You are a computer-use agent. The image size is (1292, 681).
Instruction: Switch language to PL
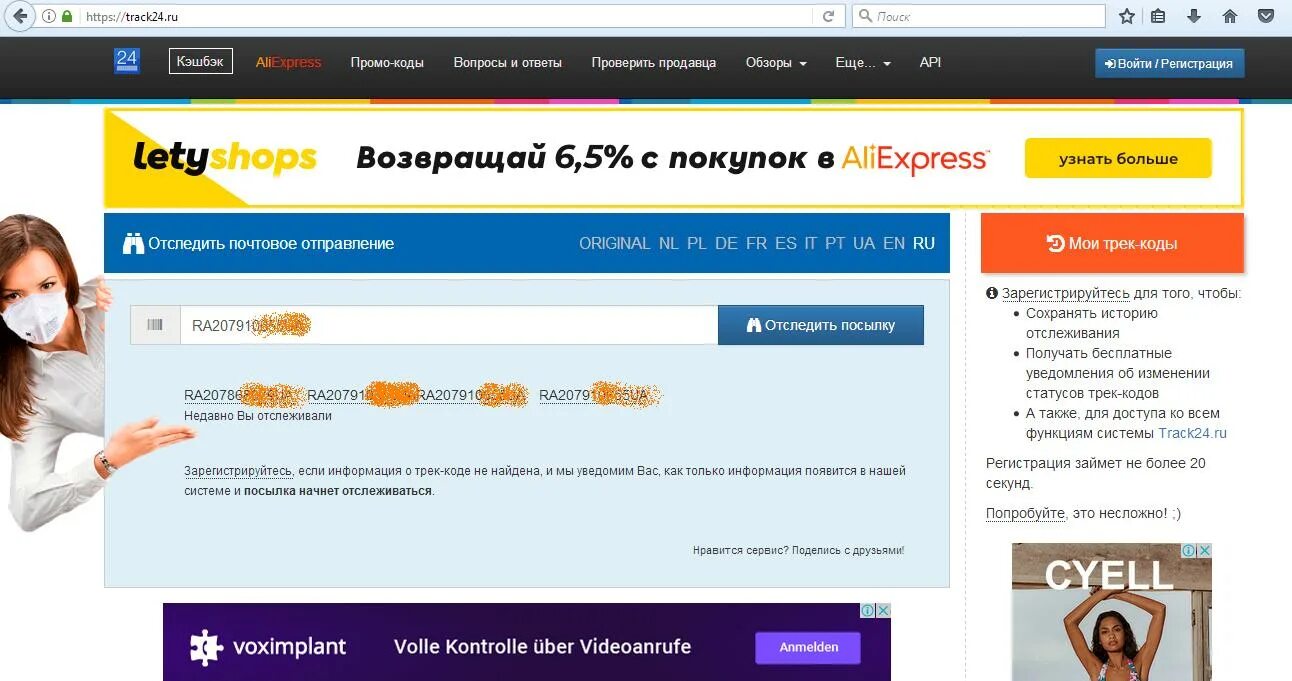[696, 243]
